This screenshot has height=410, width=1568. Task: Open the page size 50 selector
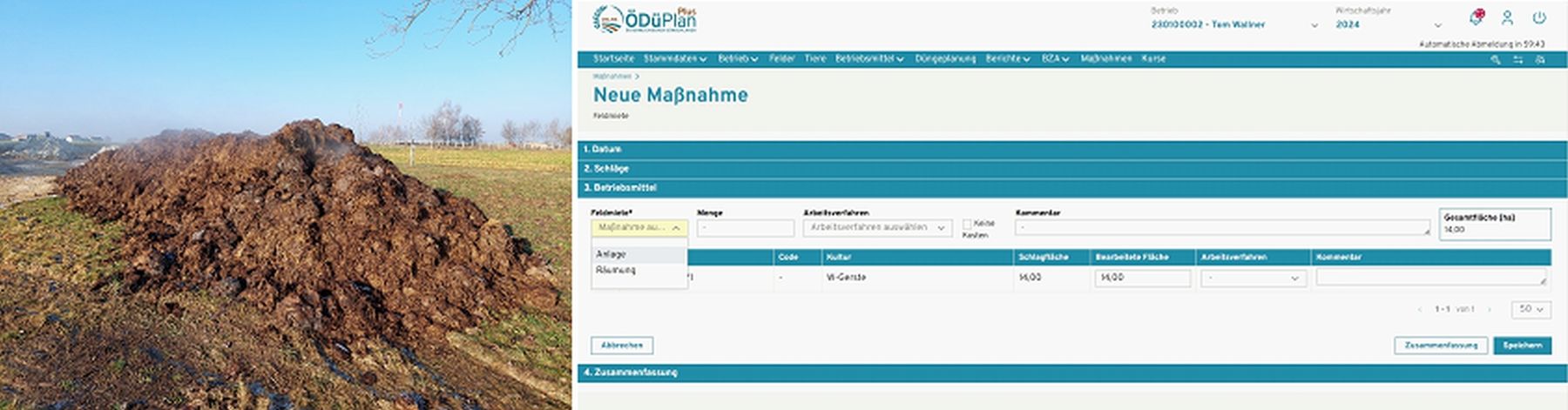click(x=1531, y=309)
